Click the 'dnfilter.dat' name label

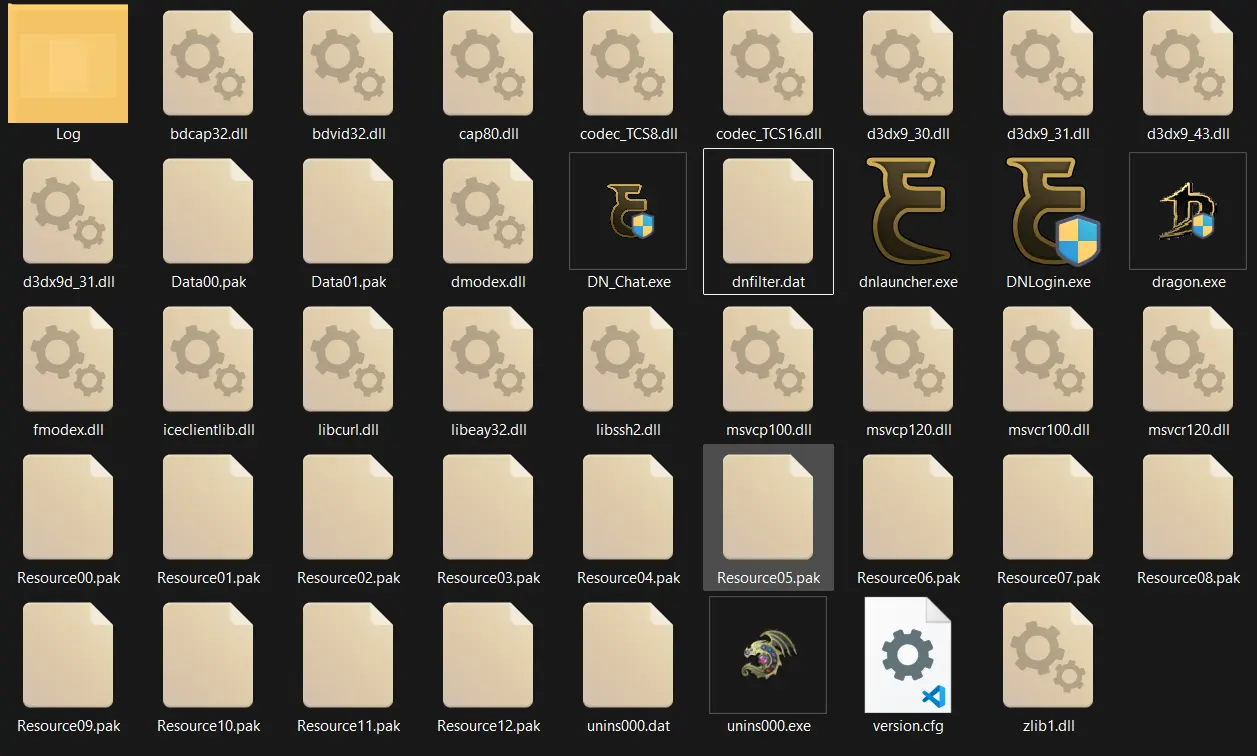pos(768,282)
